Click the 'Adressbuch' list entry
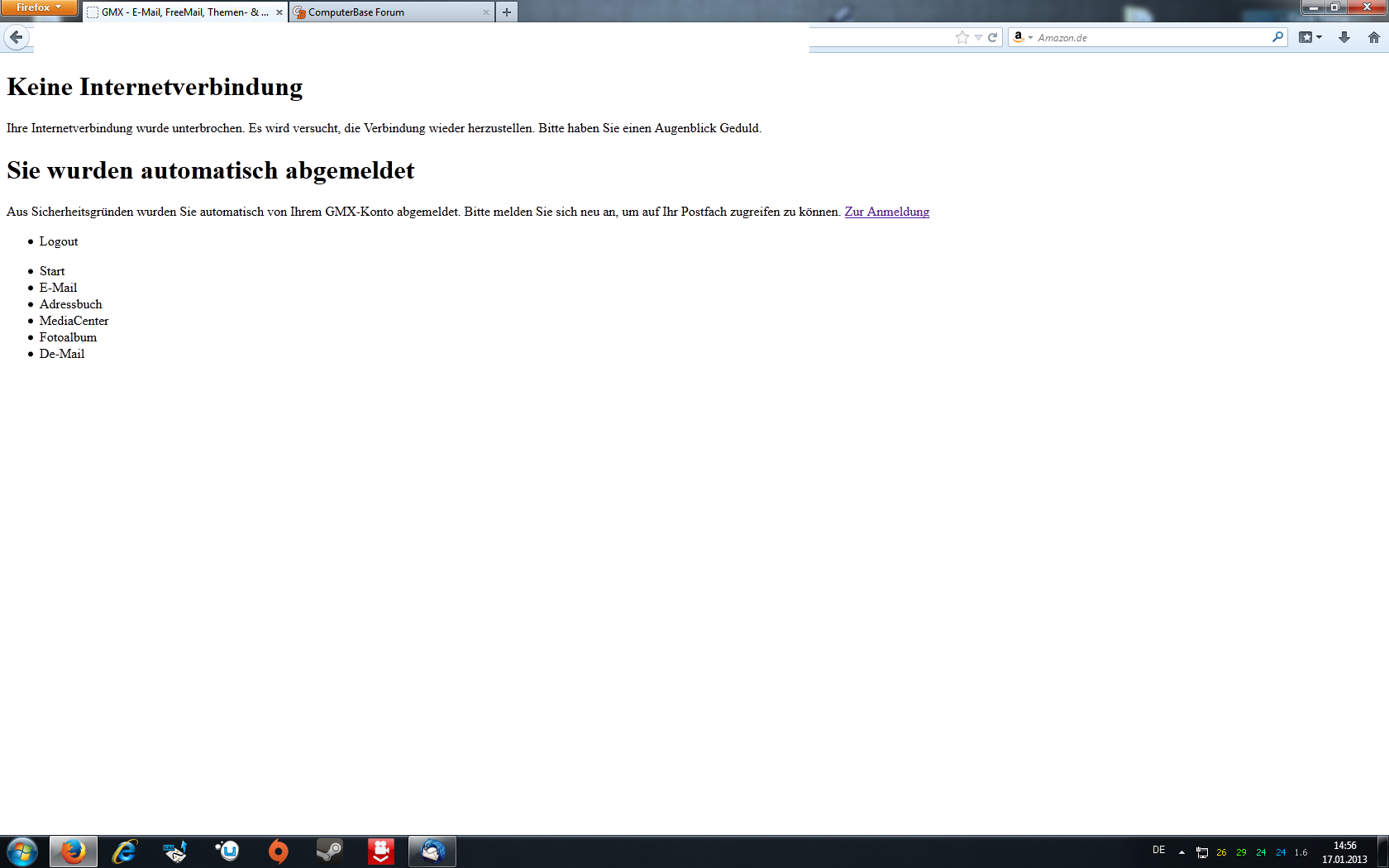1389x868 pixels. click(x=71, y=304)
